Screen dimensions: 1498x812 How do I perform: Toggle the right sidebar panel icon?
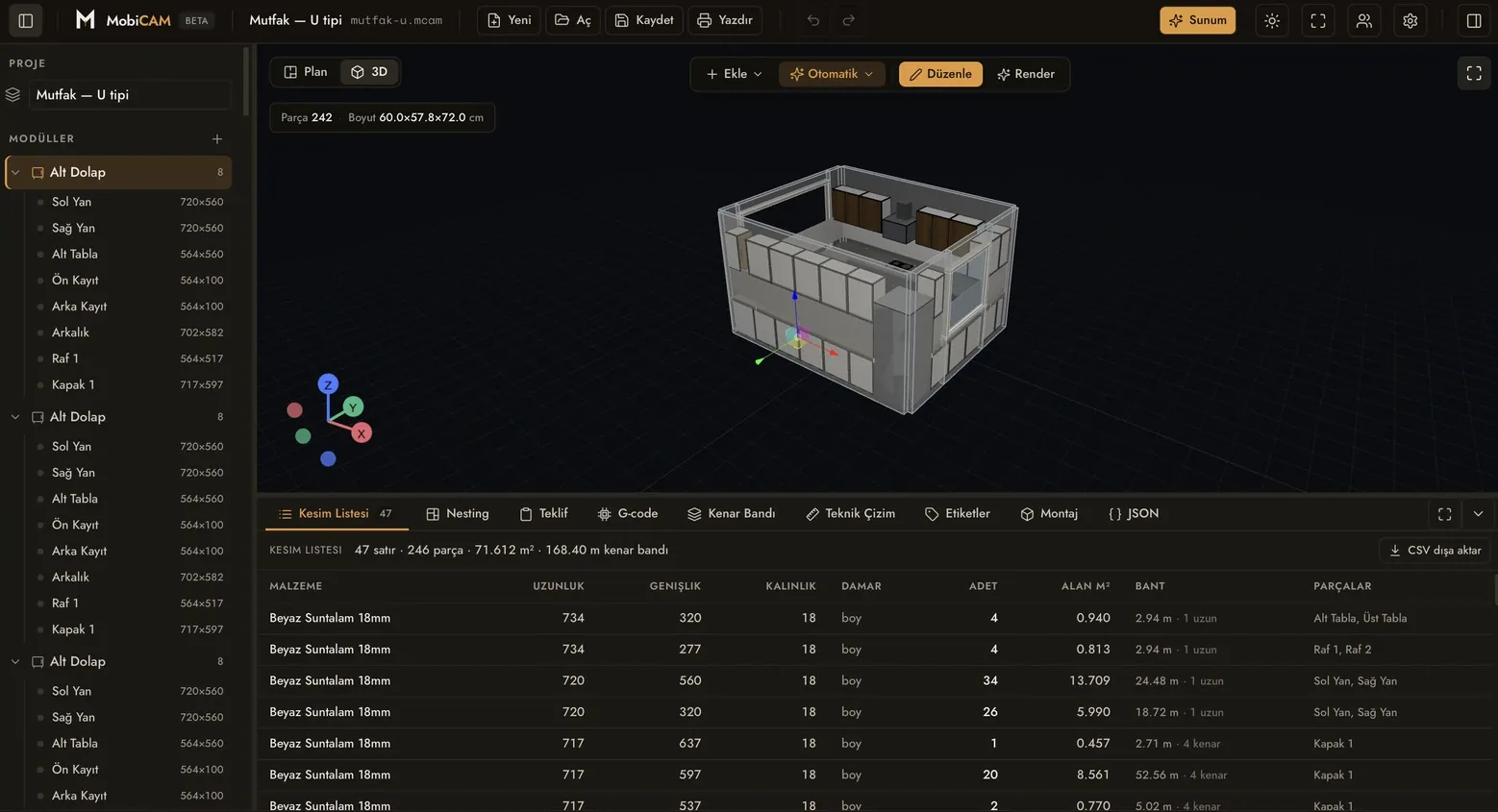click(x=1474, y=20)
